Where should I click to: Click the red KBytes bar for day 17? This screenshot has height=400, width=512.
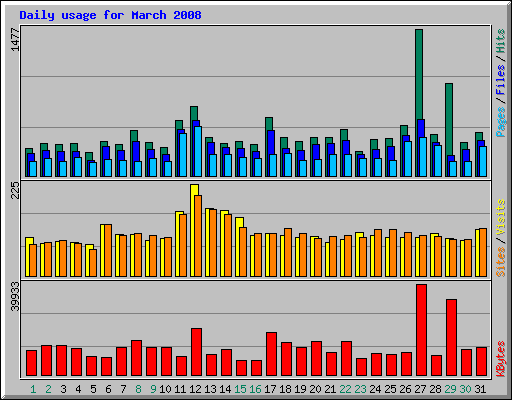(x=271, y=354)
